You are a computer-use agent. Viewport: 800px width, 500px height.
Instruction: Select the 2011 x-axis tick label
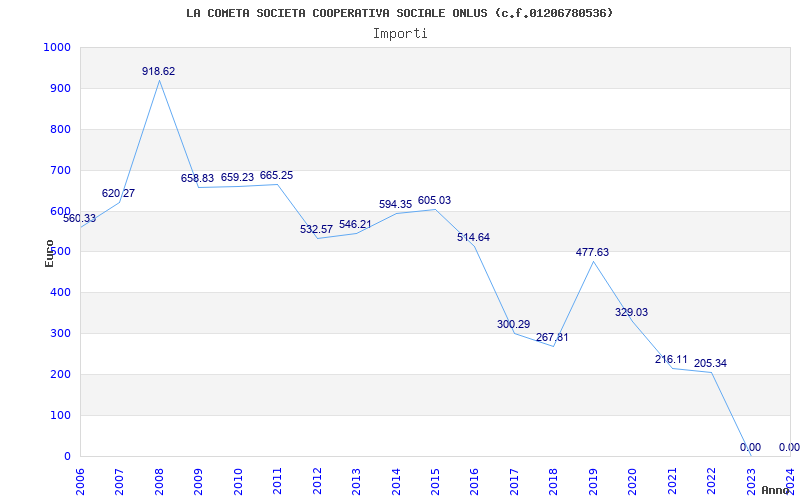pyautogui.click(x=278, y=482)
